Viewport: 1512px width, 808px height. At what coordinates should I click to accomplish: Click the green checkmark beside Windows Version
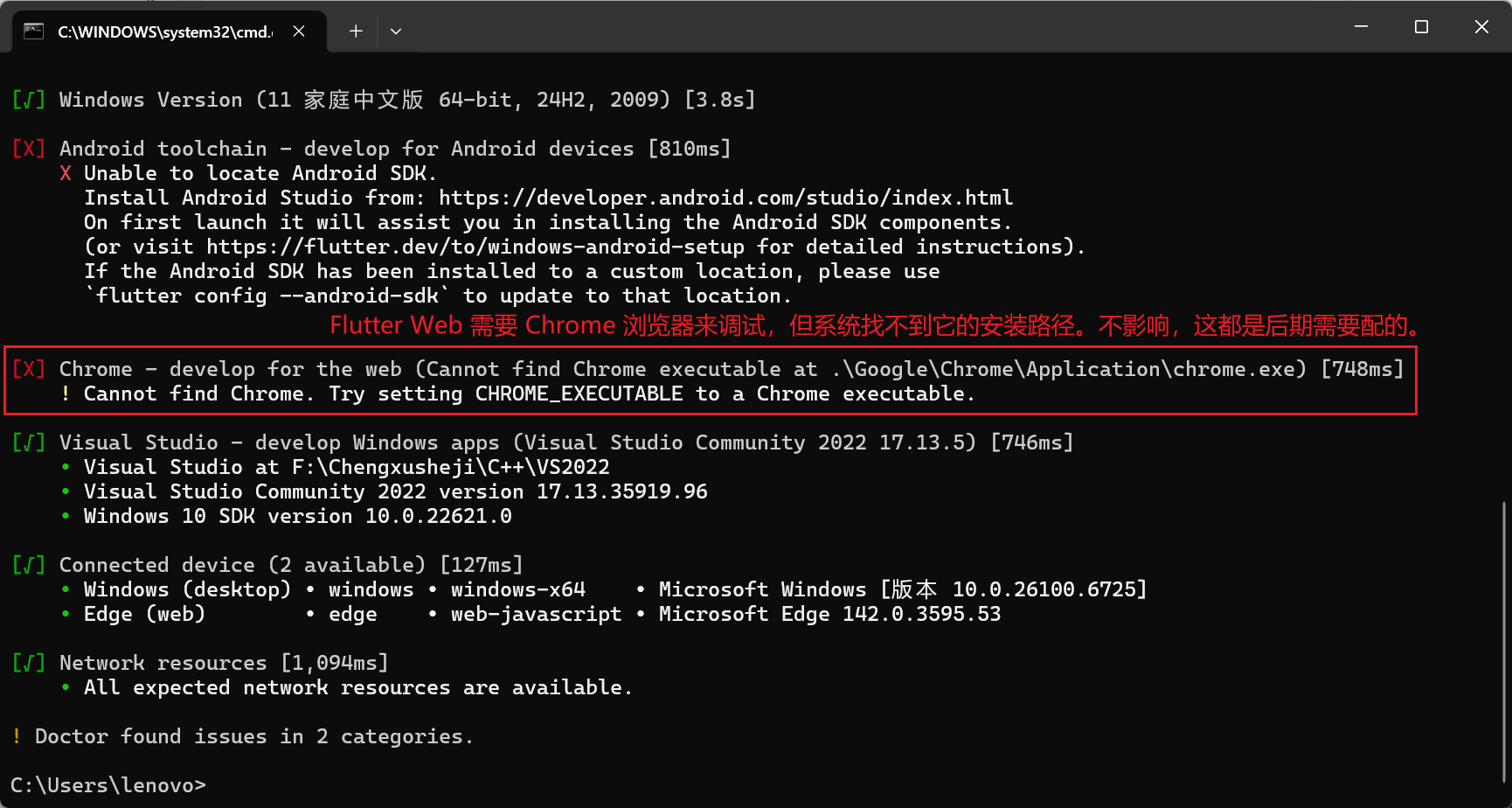pos(29,99)
